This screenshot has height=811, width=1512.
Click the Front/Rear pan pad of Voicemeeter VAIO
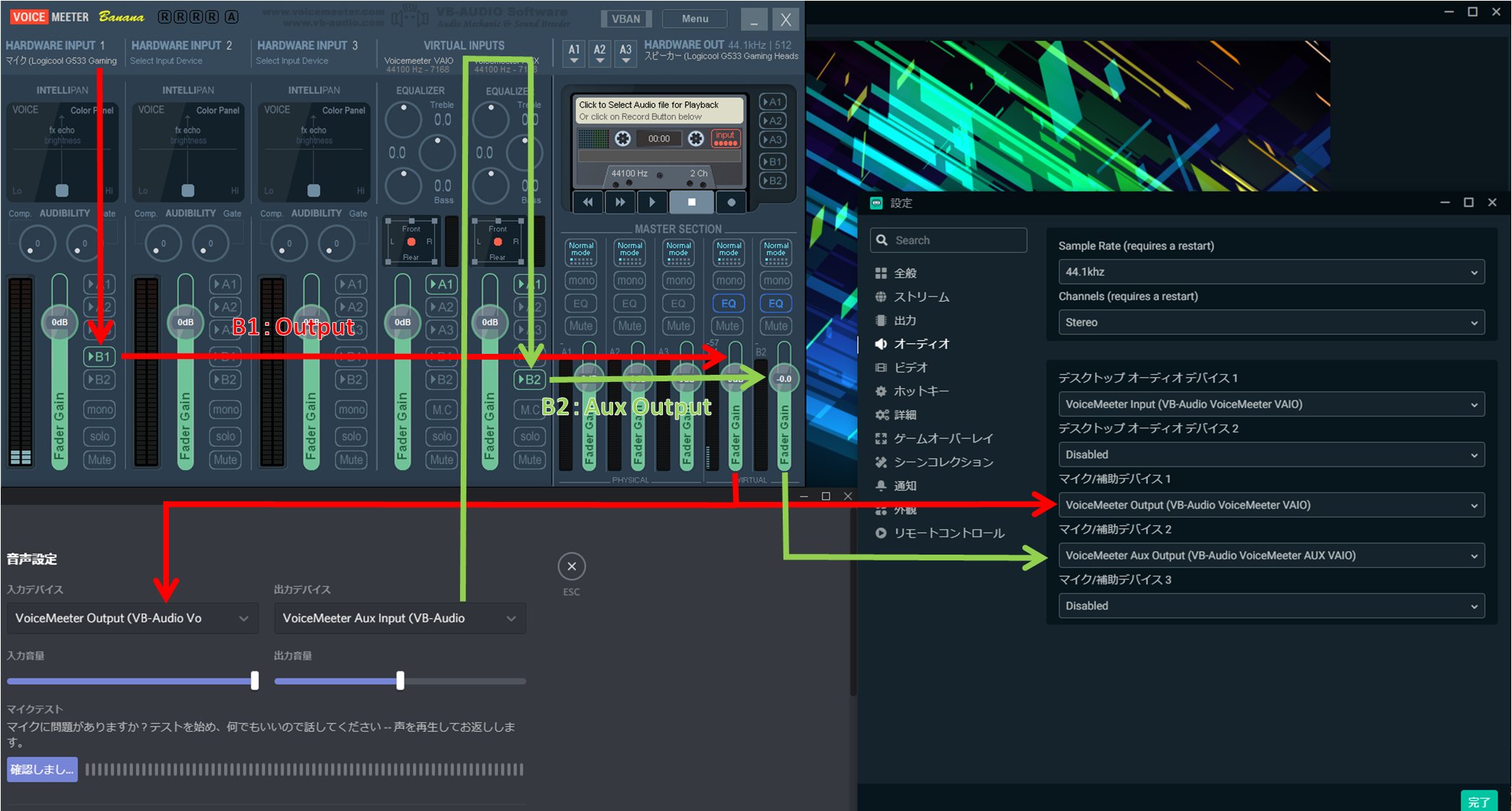pyautogui.click(x=411, y=242)
